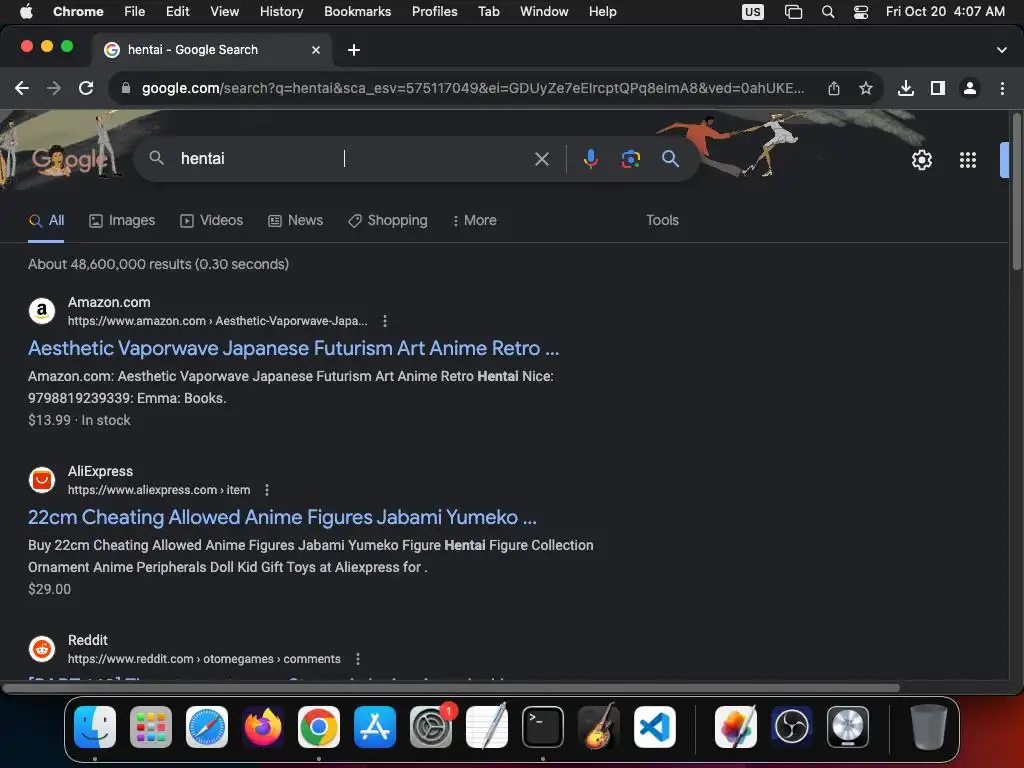Open Google quick settings gear
The height and width of the screenshot is (768, 1024).
click(921, 160)
